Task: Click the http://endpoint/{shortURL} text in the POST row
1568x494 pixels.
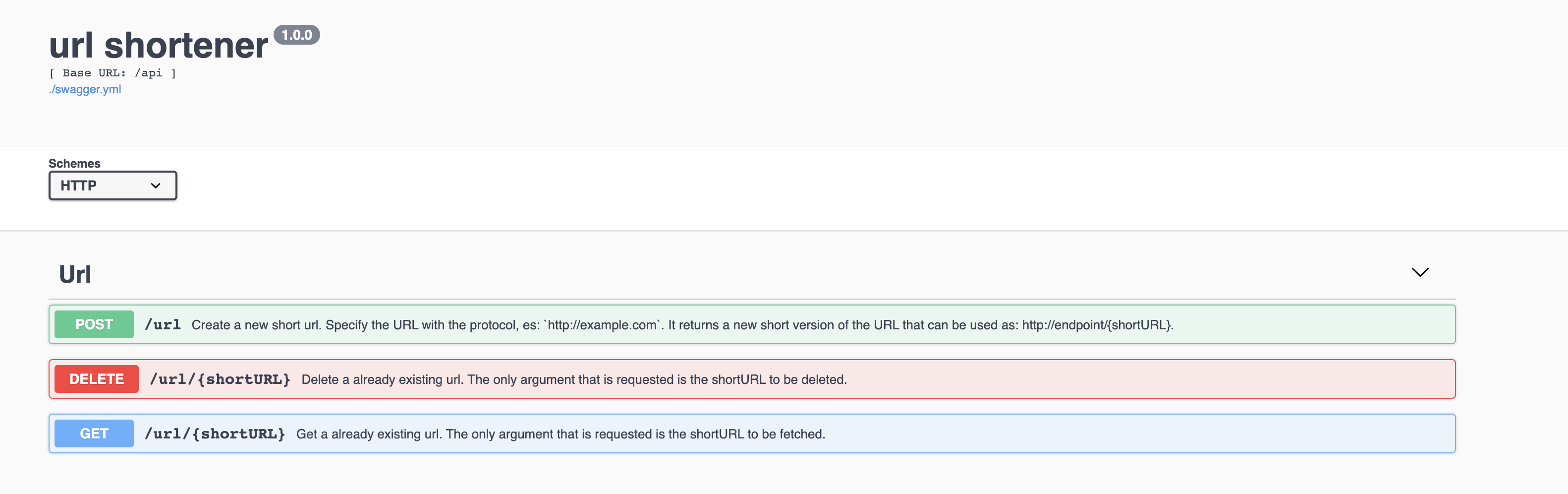Action: [1097, 325]
